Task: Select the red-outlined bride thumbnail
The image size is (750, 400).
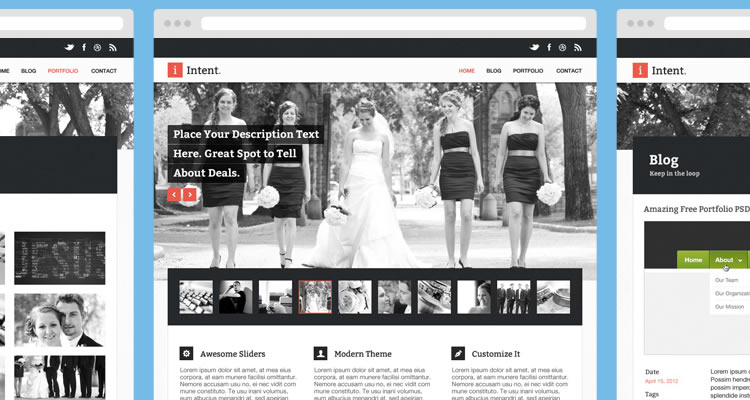Action: [315, 297]
